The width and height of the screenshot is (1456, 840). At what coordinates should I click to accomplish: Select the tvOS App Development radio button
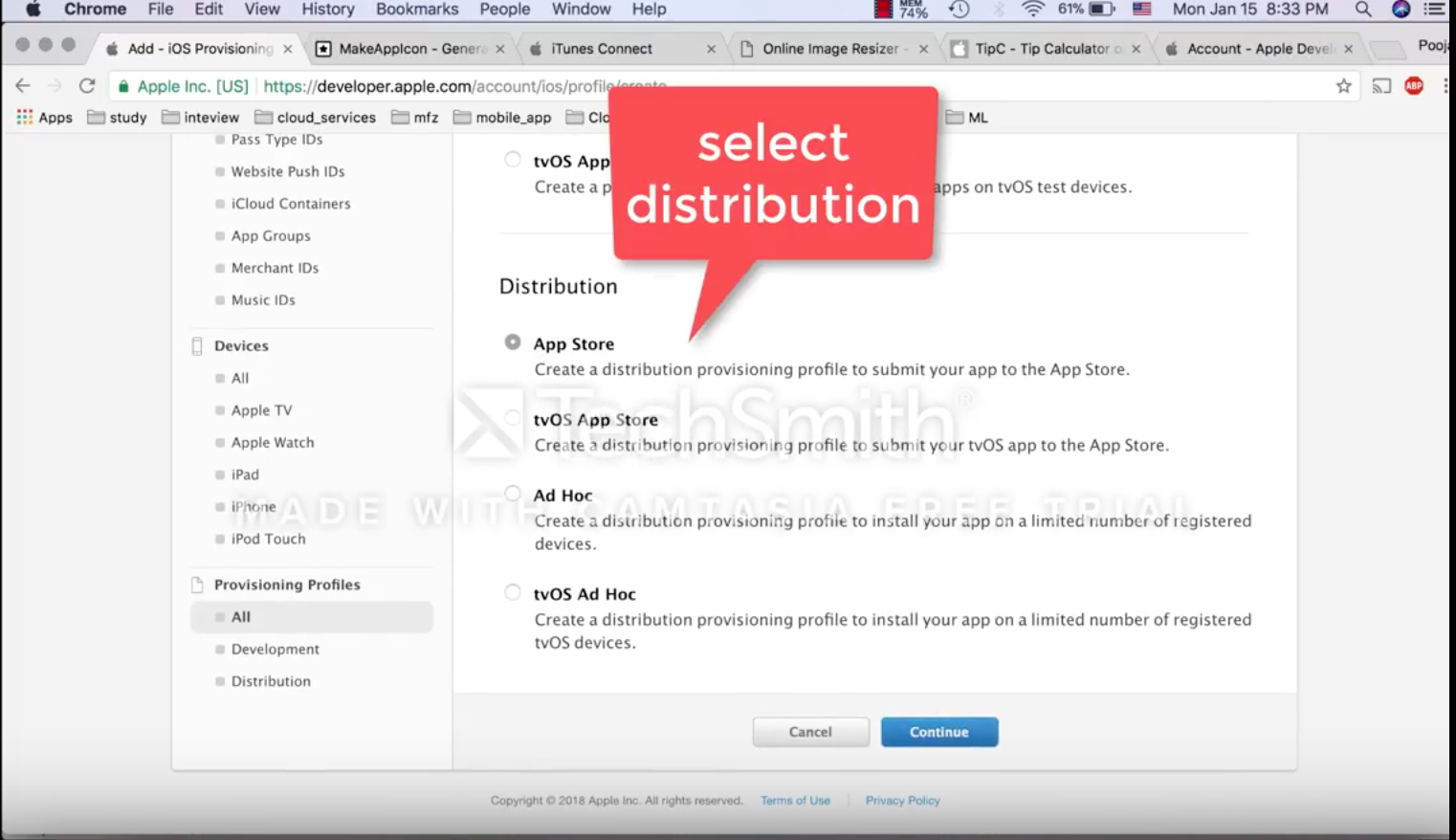[513, 159]
